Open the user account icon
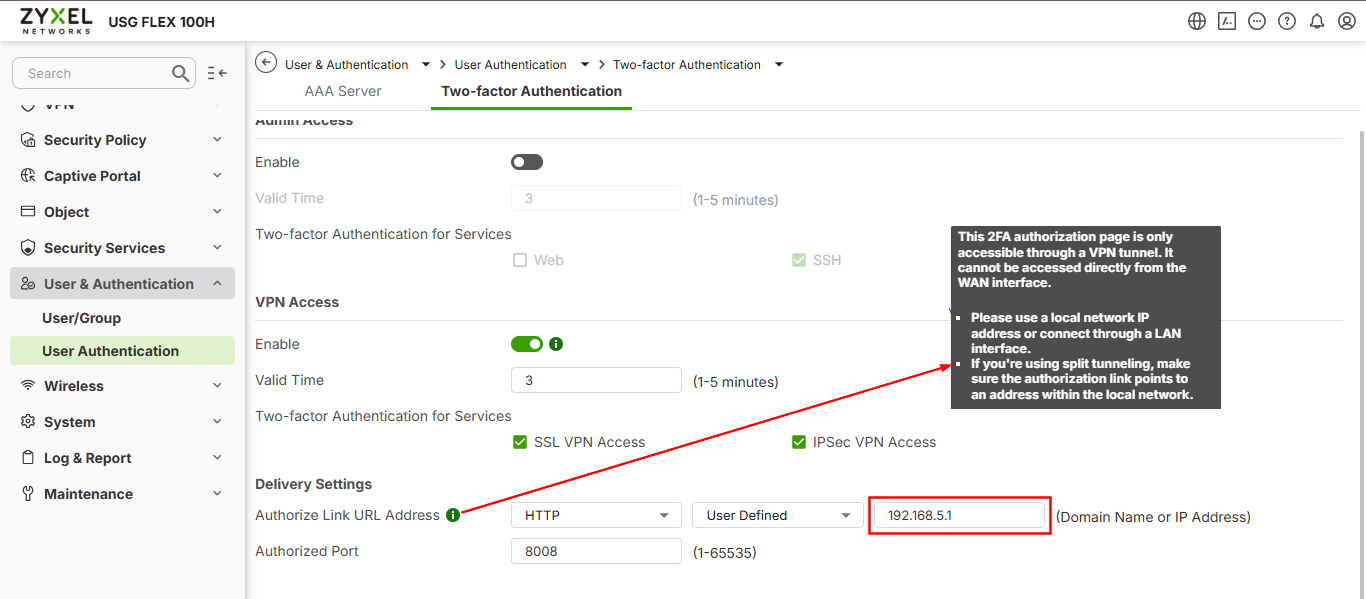 coord(1347,21)
